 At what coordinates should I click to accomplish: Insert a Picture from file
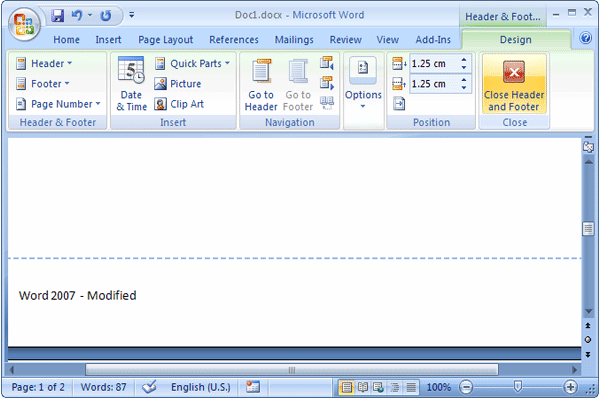pyautogui.click(x=178, y=83)
